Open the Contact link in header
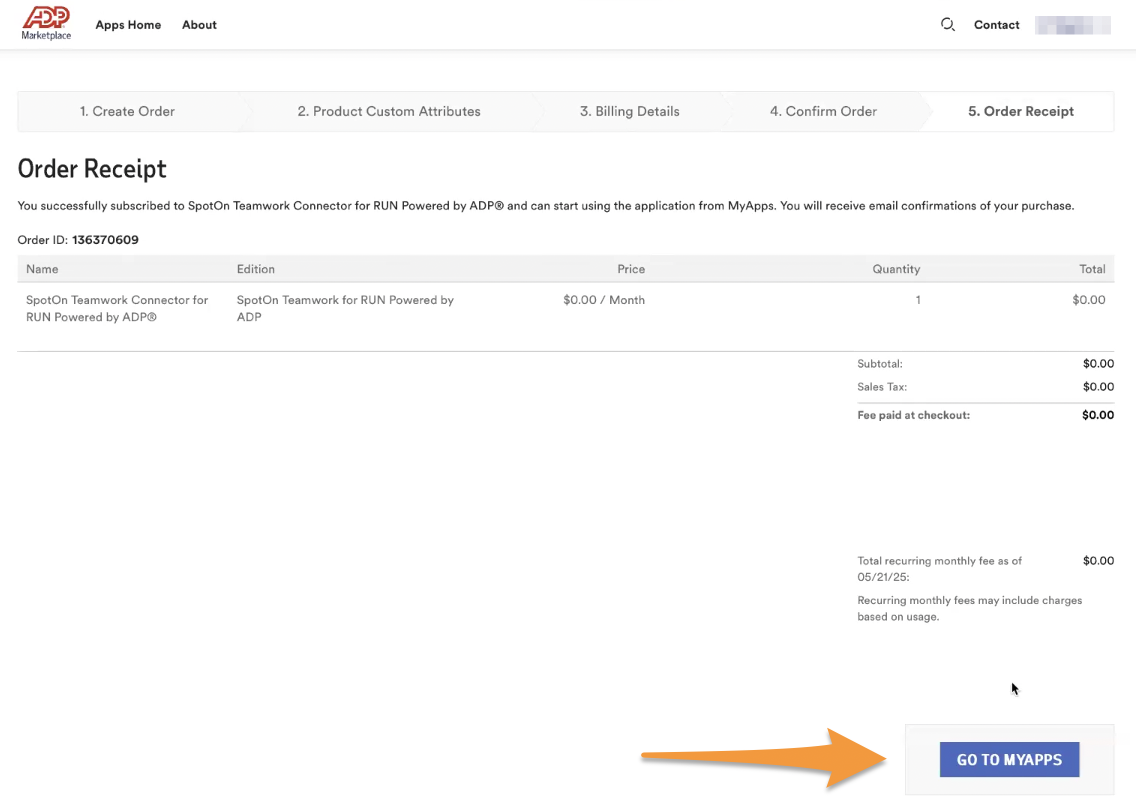 point(996,25)
